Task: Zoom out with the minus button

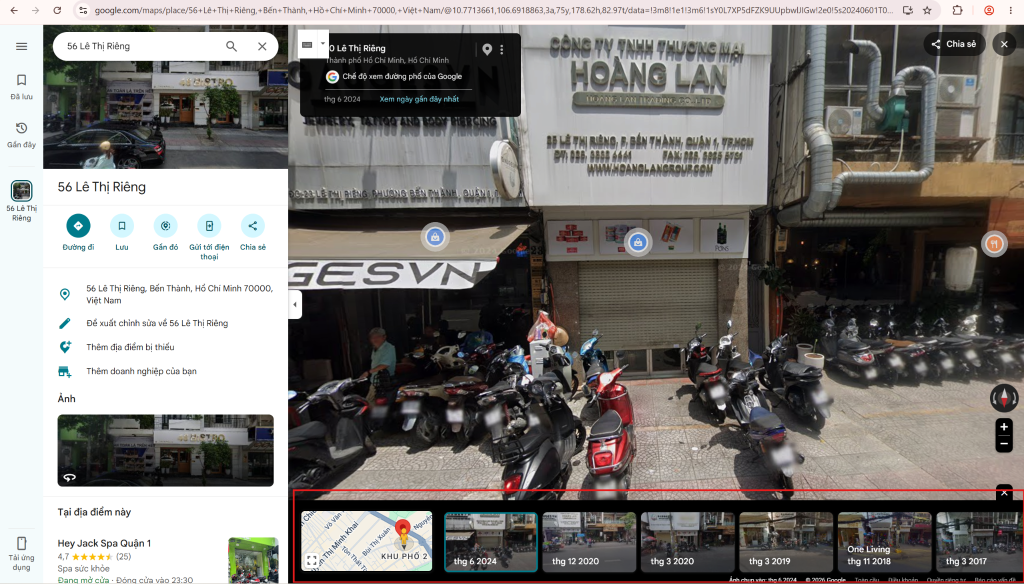Action: (1004, 444)
